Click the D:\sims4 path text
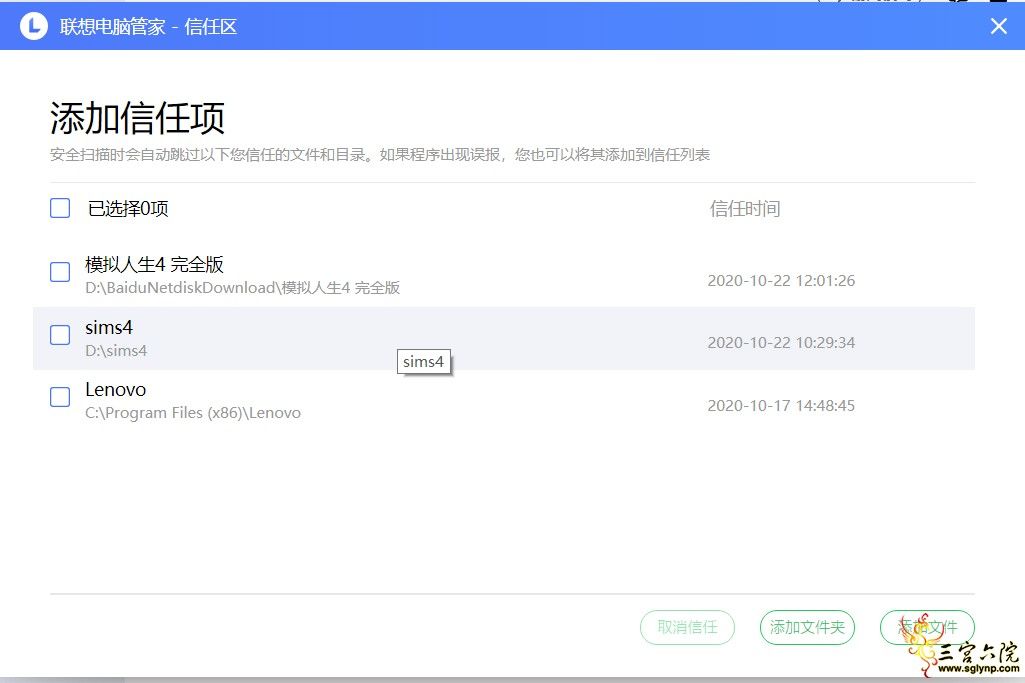Viewport: 1025px width, 683px height. 116,351
